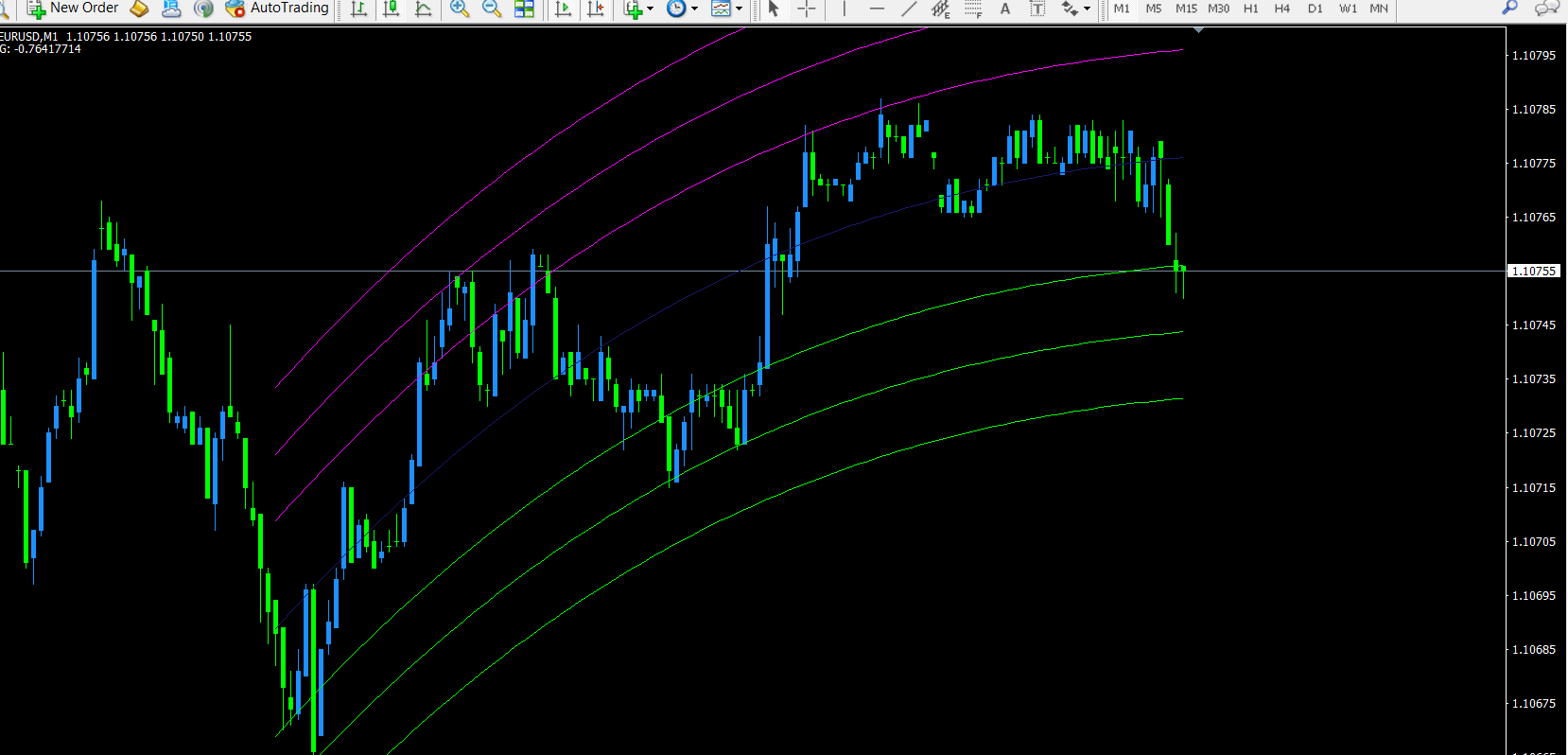Expand the periods clock dropdown arrow
The height and width of the screenshot is (755, 1568).
point(694,9)
